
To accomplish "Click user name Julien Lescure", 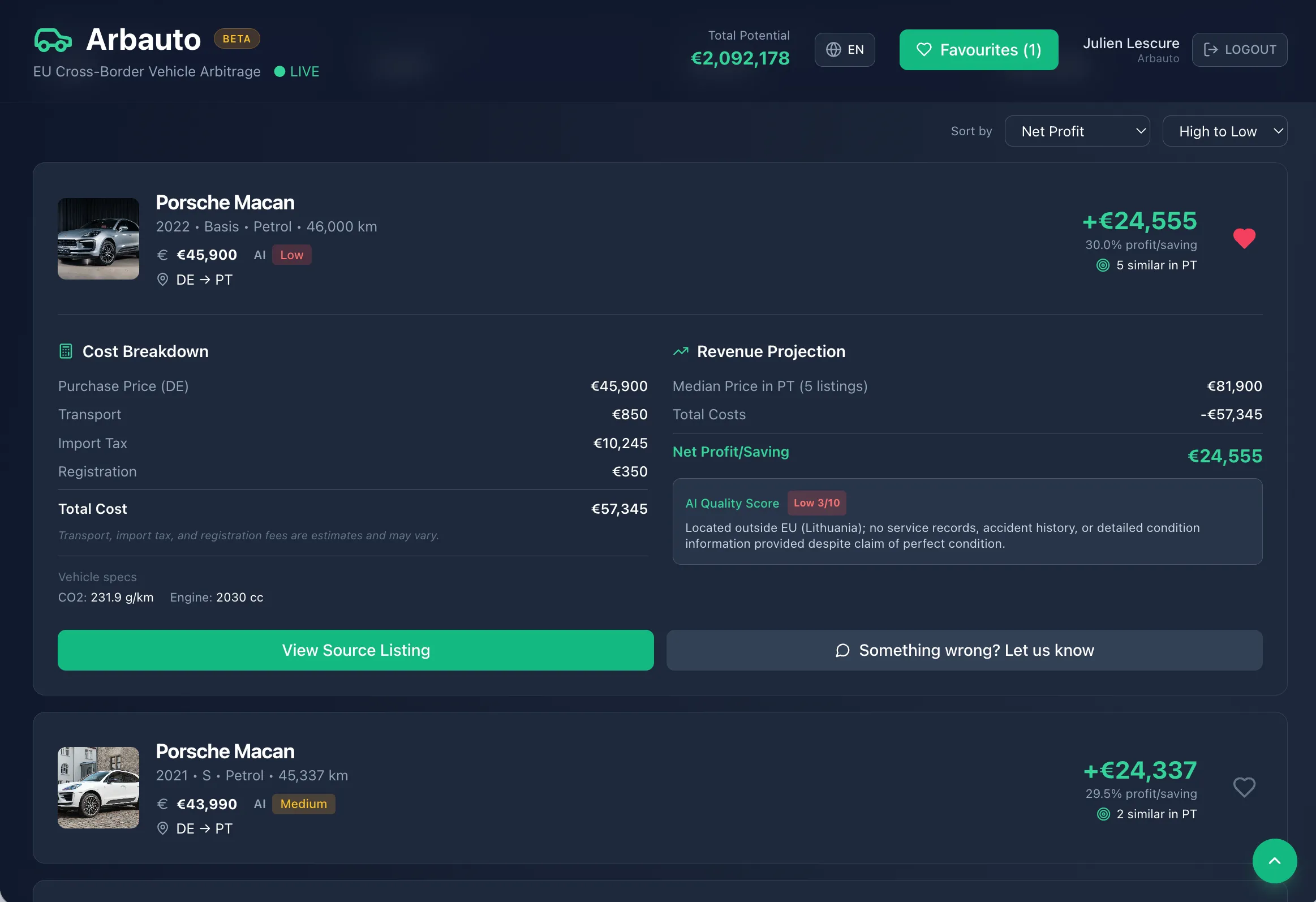I will click(x=1131, y=43).
